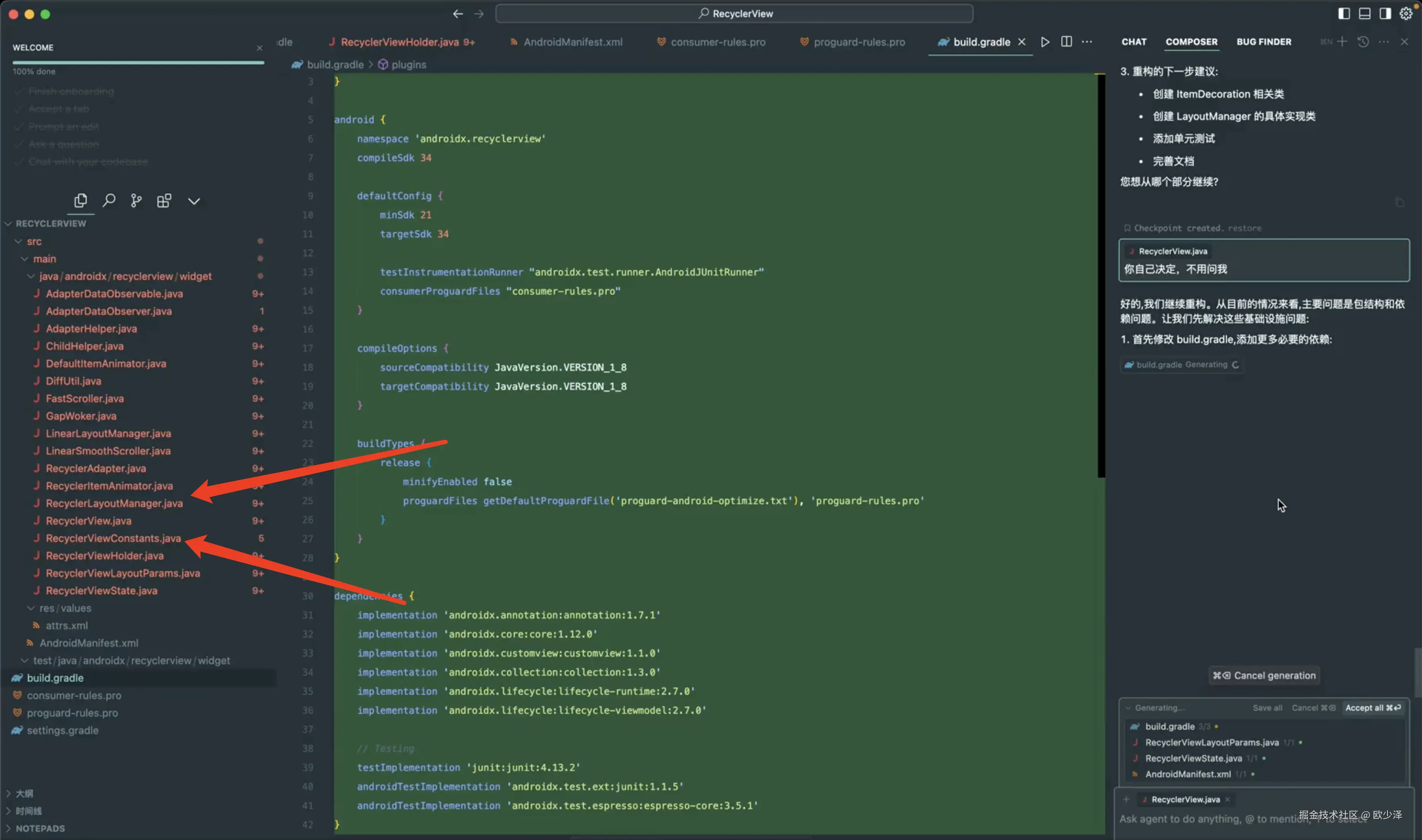The width and height of the screenshot is (1422, 840).
Task: Click the RecyclerView command search box
Action: pyautogui.click(x=734, y=13)
